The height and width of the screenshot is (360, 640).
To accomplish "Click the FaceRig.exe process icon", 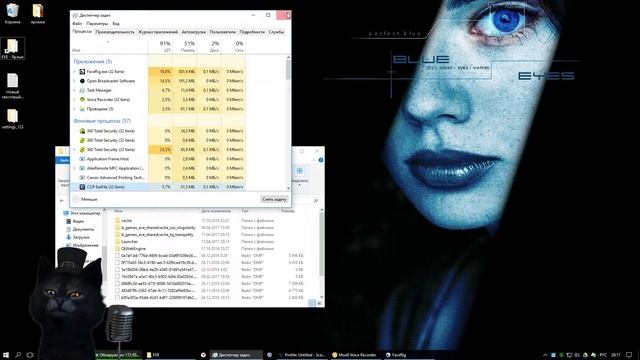I will pyautogui.click(x=82, y=71).
